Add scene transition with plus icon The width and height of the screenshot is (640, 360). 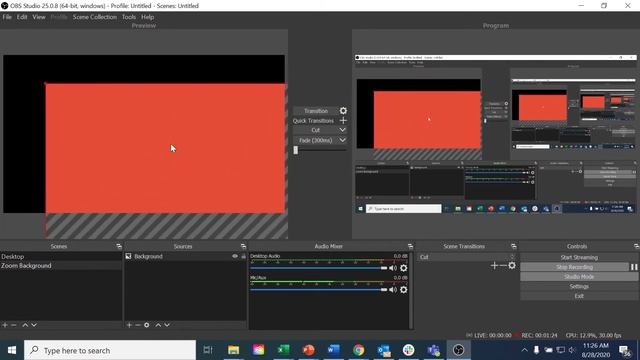(x=494, y=266)
